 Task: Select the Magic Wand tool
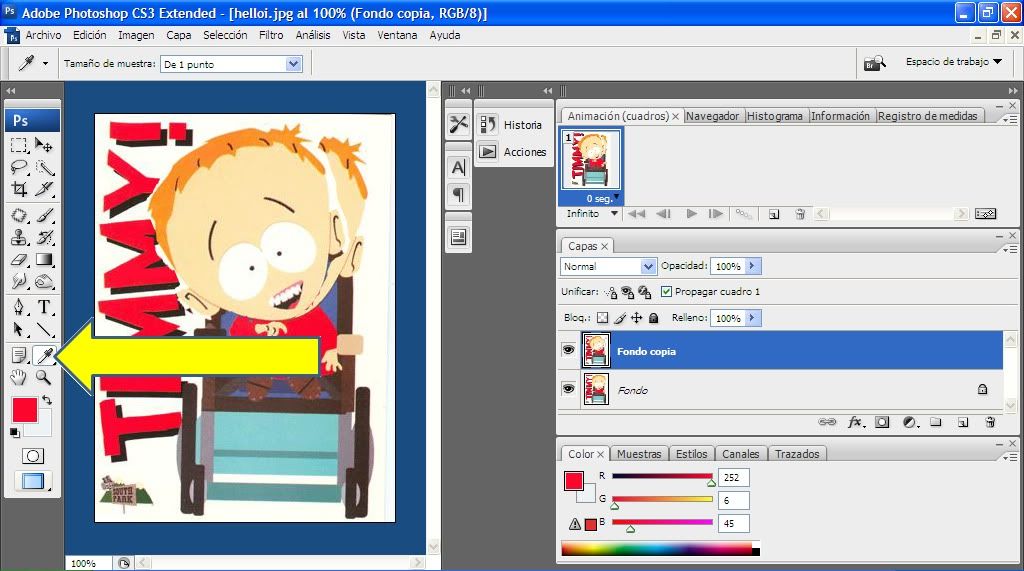coord(44,167)
